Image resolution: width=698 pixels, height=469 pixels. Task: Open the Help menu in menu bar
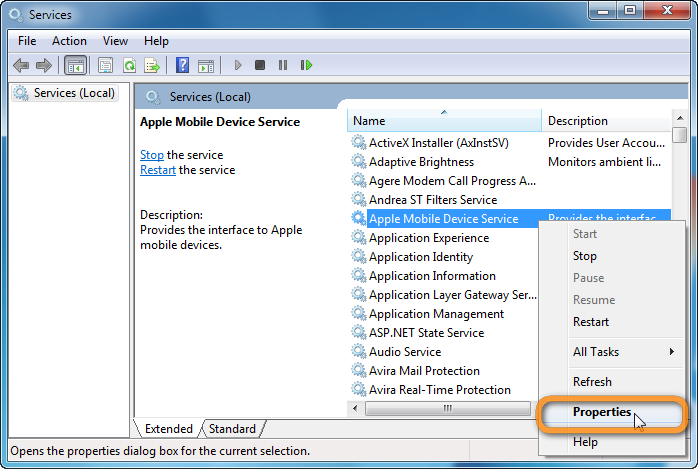156,41
